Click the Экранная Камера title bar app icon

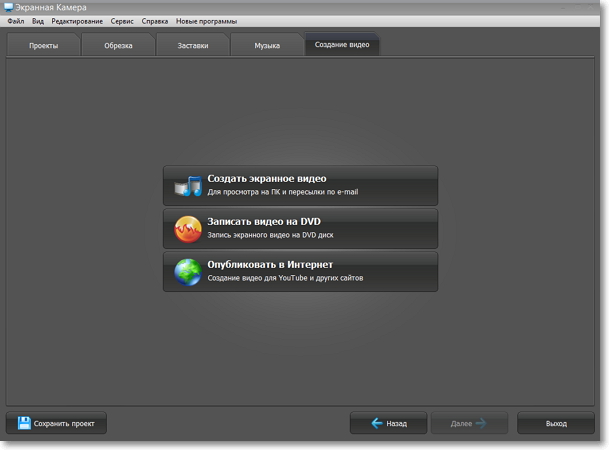click(x=9, y=7)
